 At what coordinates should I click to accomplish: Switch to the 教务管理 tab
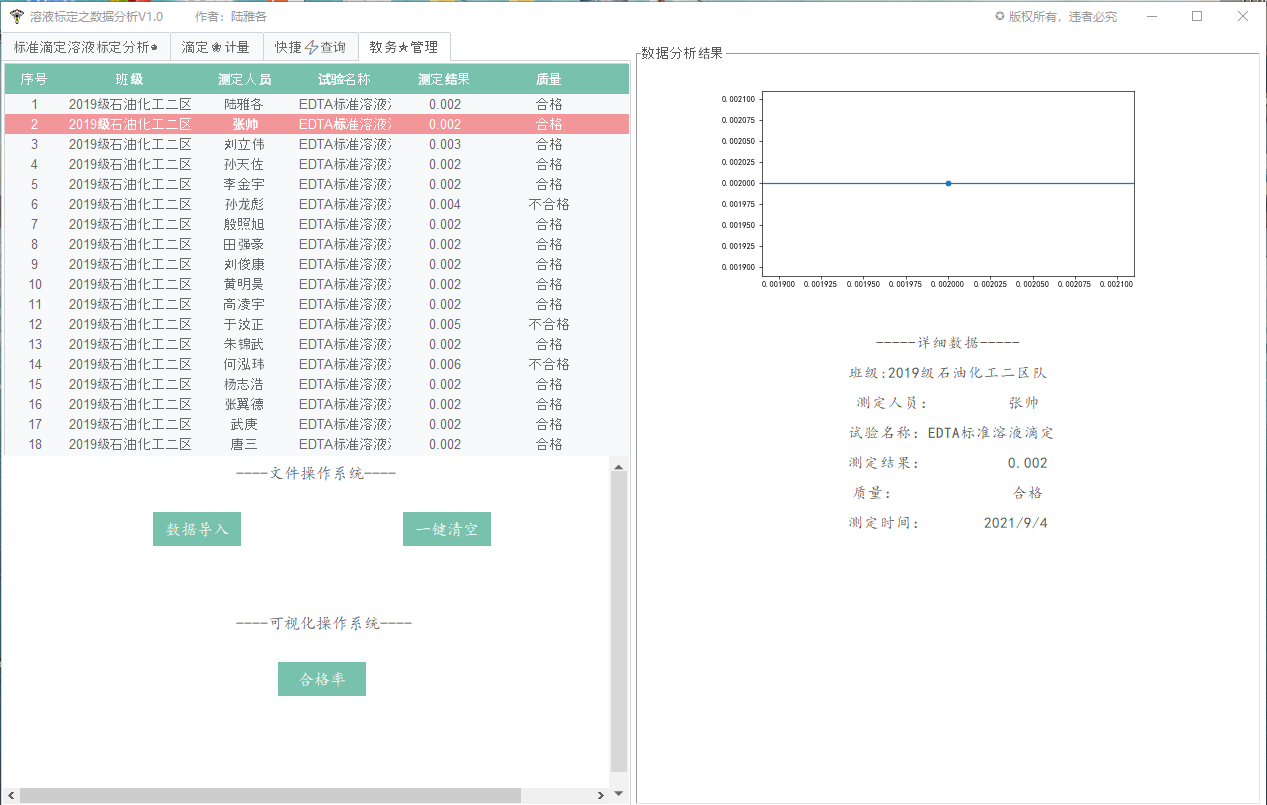tap(403, 46)
